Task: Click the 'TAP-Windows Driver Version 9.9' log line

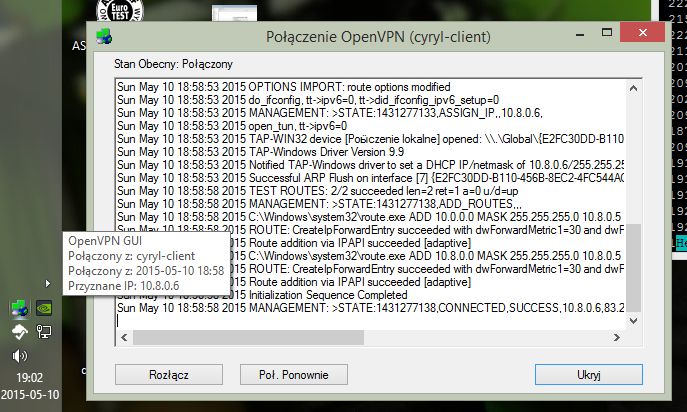Action: [260, 152]
